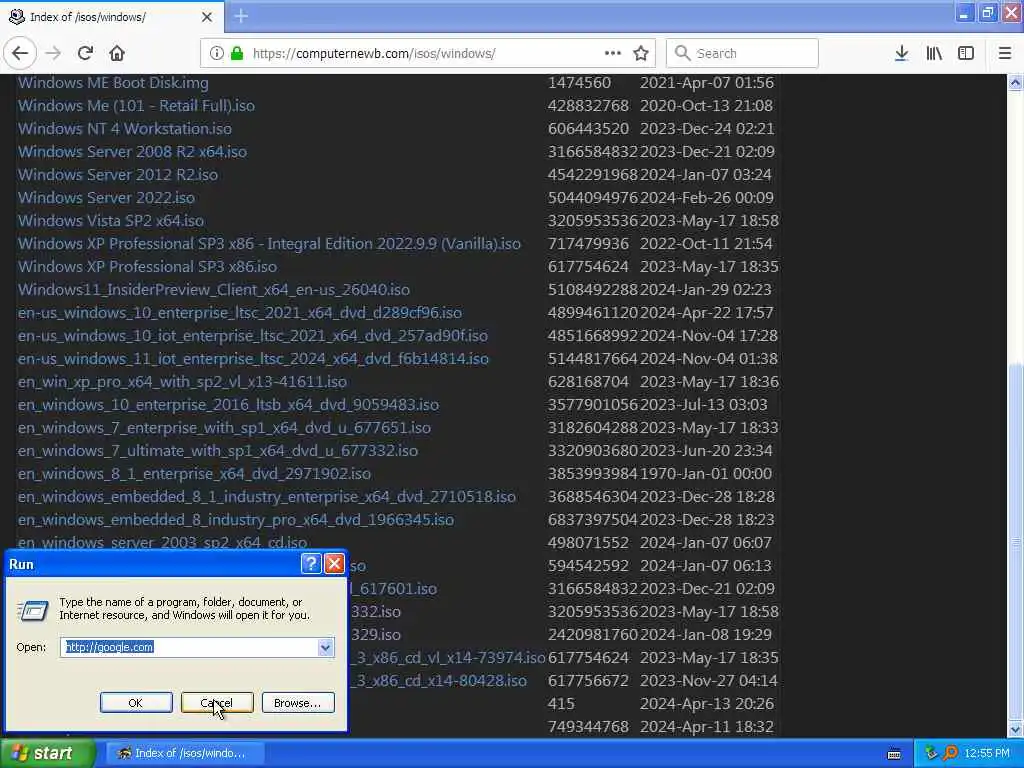Viewport: 1024px width, 768px height.
Task: Click the orange magnifier tray icon
Action: click(950, 753)
